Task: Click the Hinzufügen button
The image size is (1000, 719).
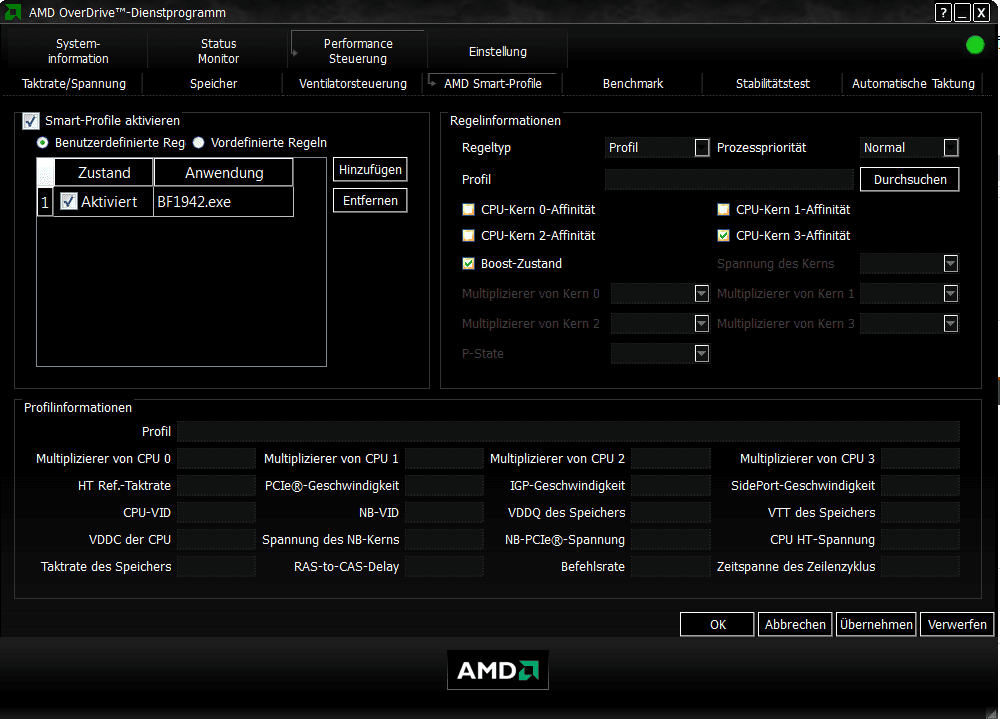Action: coord(370,170)
